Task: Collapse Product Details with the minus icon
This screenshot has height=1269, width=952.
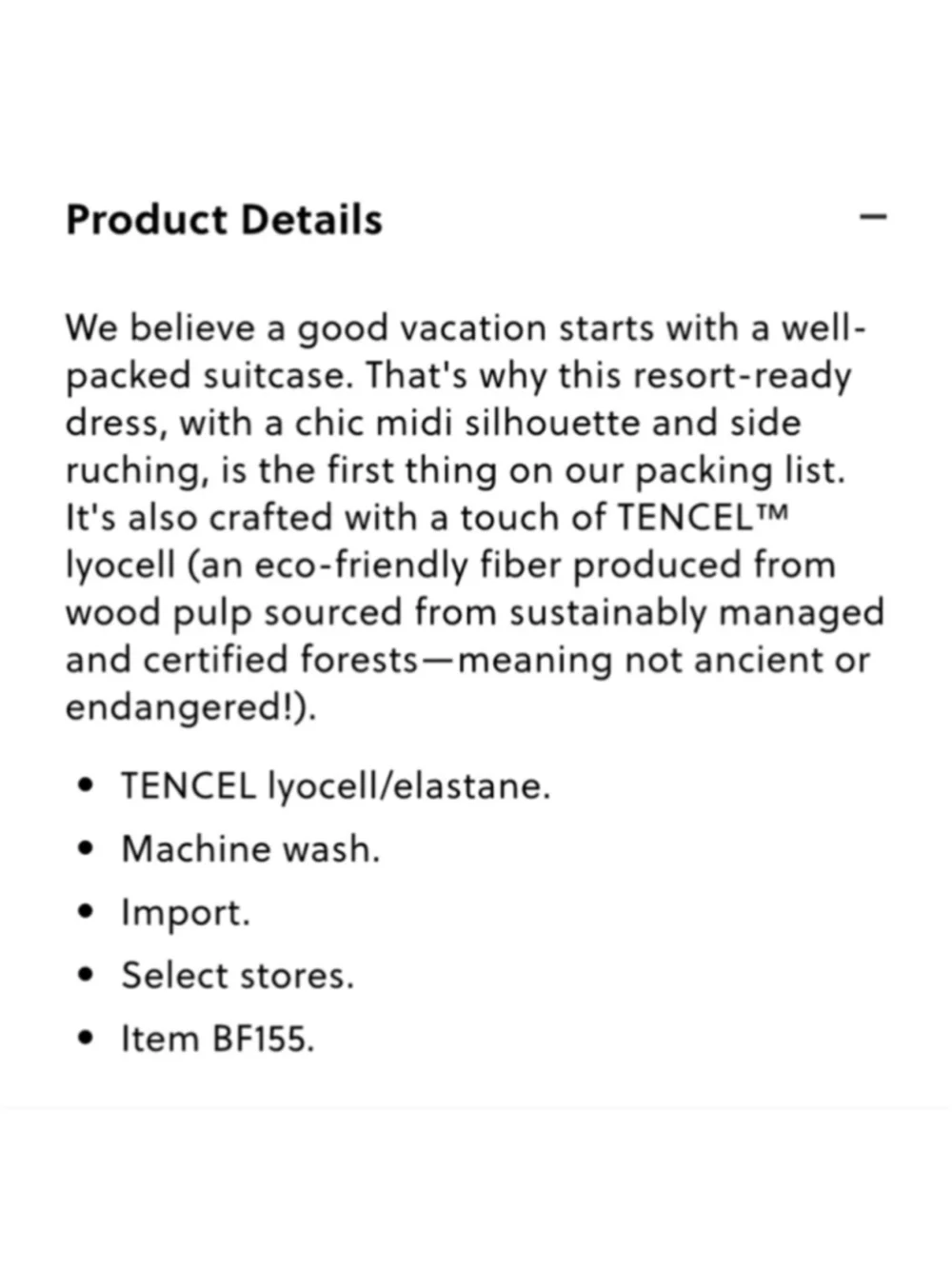Action: [873, 217]
